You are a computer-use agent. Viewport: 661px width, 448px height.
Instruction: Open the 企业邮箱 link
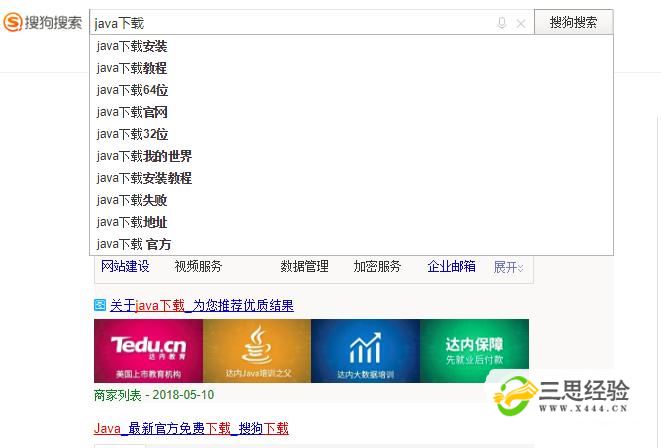tap(452, 267)
